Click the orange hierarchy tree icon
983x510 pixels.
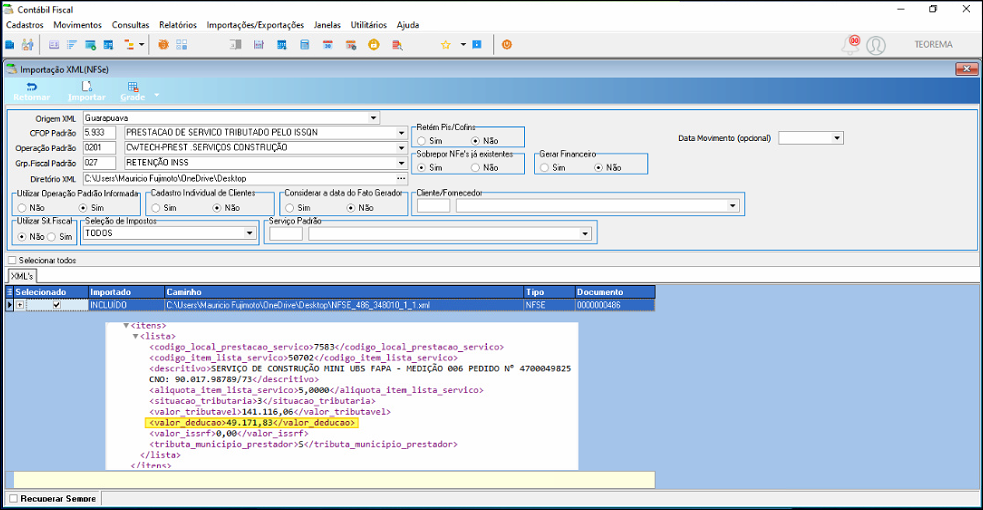click(x=129, y=44)
